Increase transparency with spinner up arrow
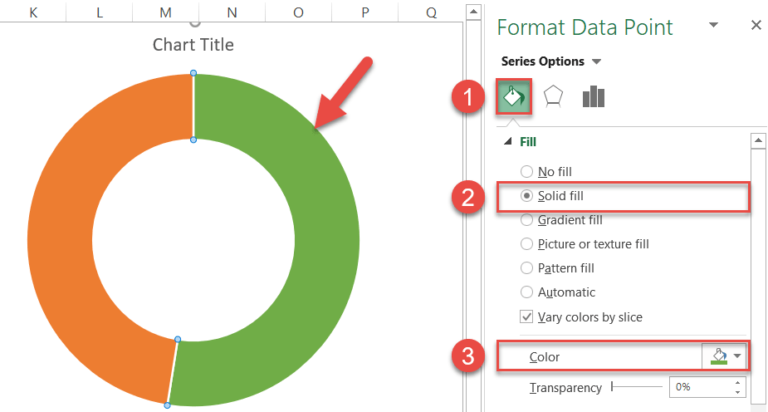 click(x=738, y=382)
